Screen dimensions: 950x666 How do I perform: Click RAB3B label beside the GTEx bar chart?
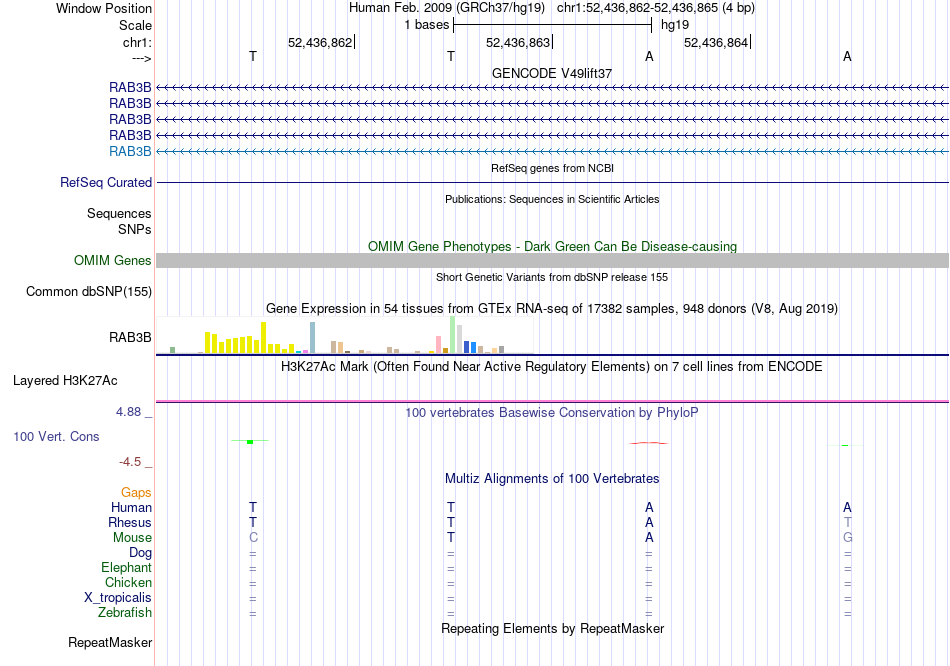click(x=130, y=338)
